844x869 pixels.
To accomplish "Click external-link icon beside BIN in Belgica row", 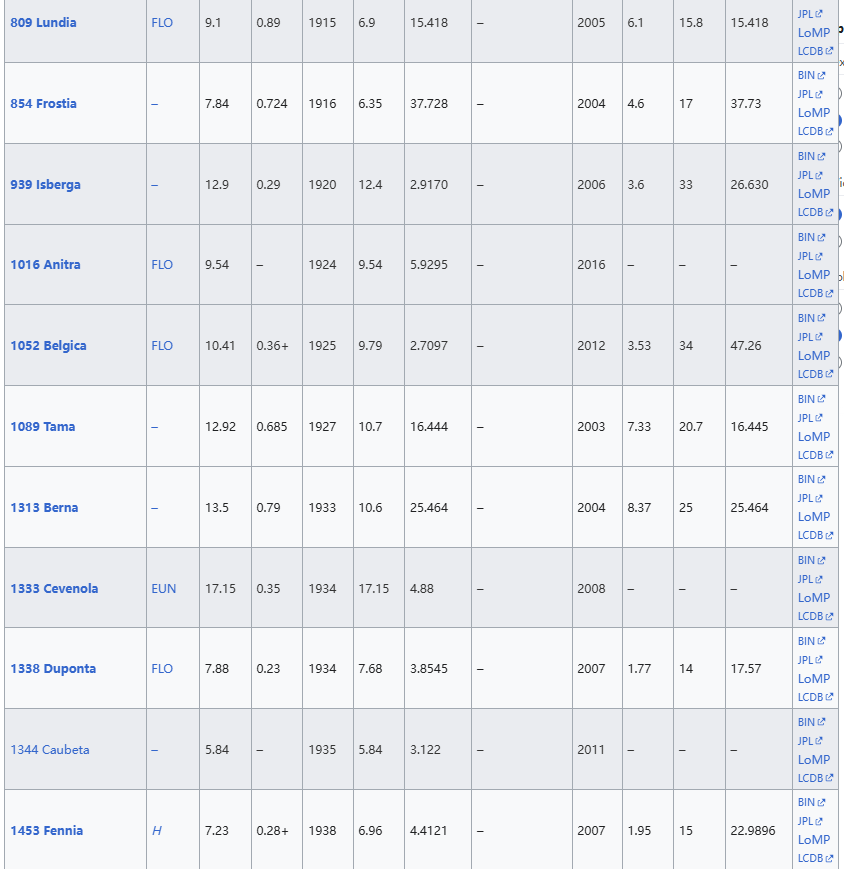I will tap(822, 319).
